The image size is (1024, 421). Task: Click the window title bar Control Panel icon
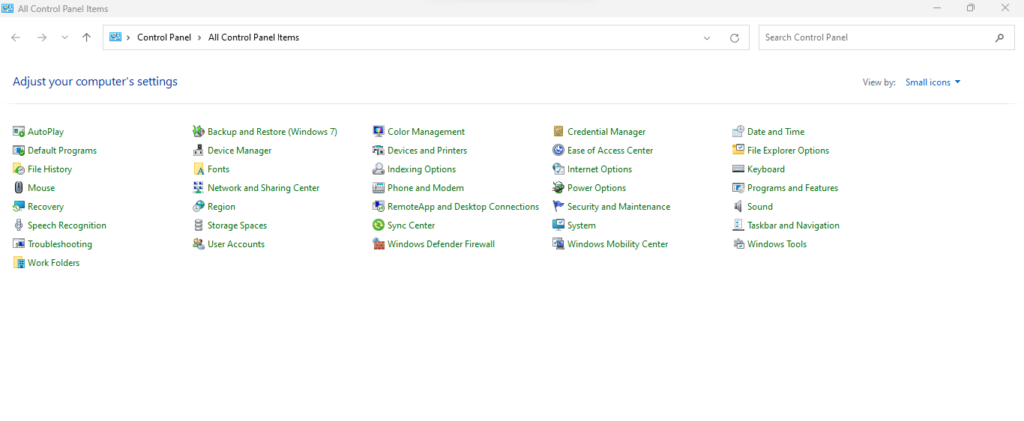pyautogui.click(x=8, y=8)
